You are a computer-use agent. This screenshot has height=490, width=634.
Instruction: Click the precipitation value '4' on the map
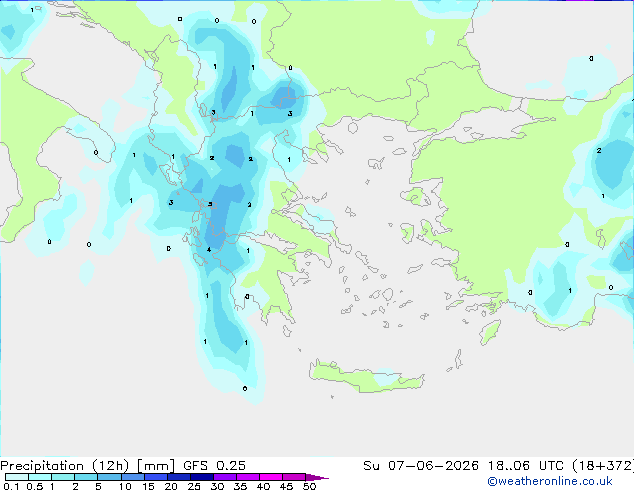click(x=209, y=249)
